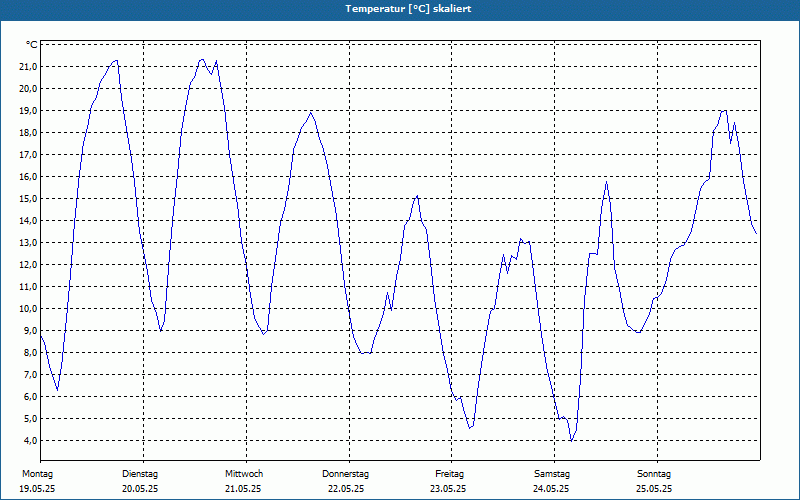The image size is (800, 500).
Task: Click the 'Donnerstag' day label
Action: click(345, 474)
